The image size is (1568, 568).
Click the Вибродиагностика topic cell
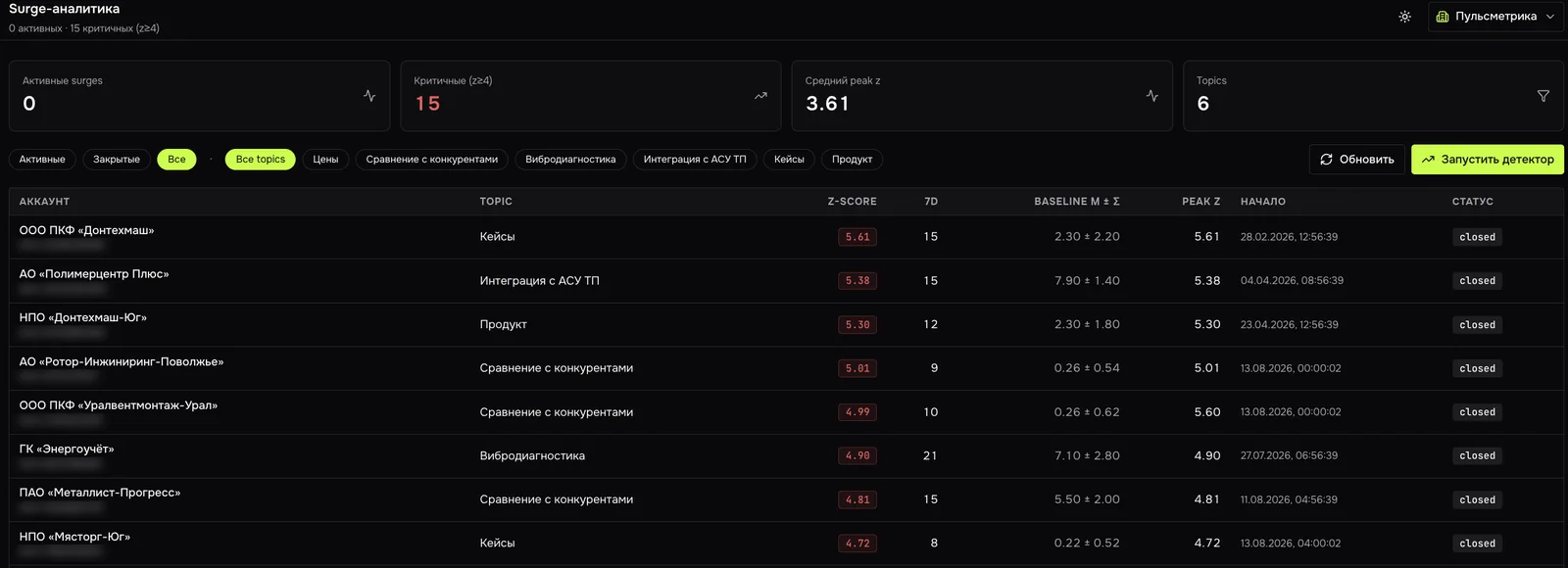point(532,455)
